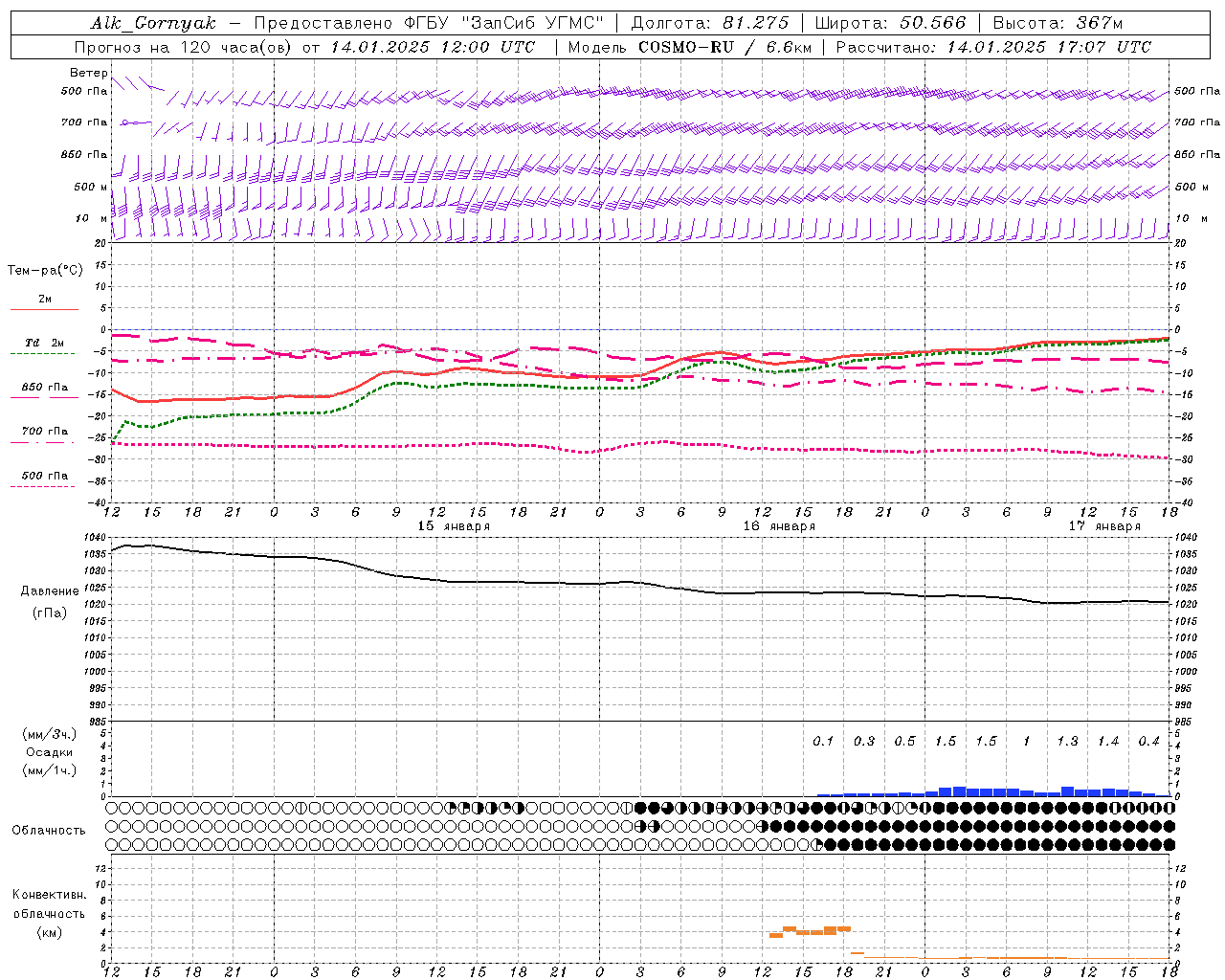Click the computed time "14.01.2025 17:07 UTC"
1225x980 pixels.
(1049, 47)
